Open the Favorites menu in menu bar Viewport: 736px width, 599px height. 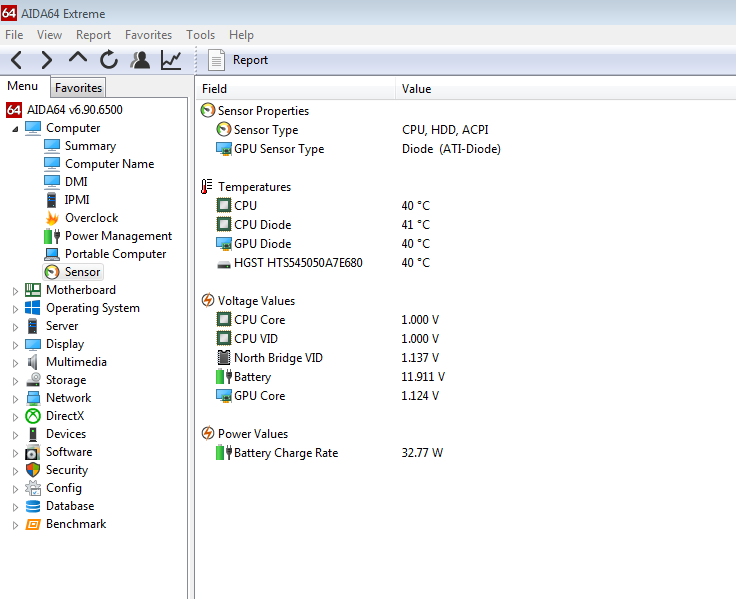[x=148, y=35]
